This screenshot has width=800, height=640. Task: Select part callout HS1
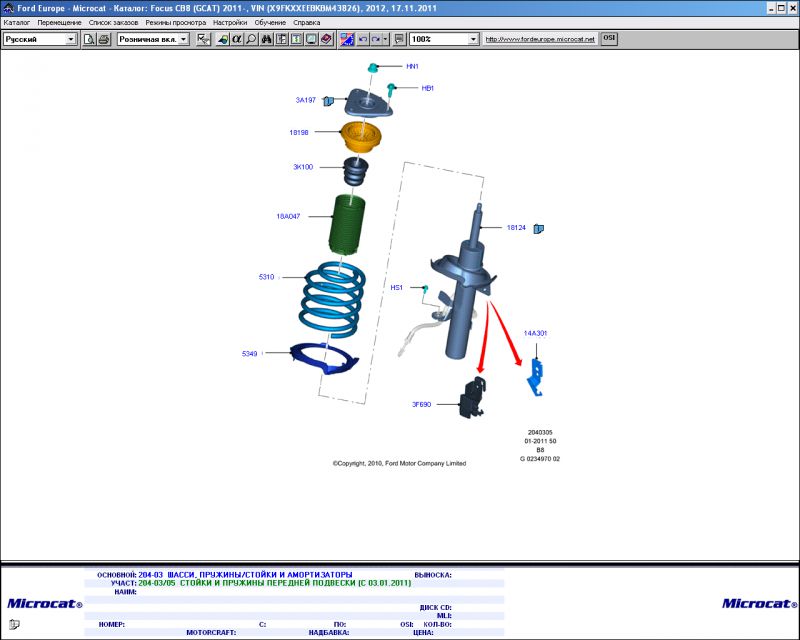[x=396, y=287]
